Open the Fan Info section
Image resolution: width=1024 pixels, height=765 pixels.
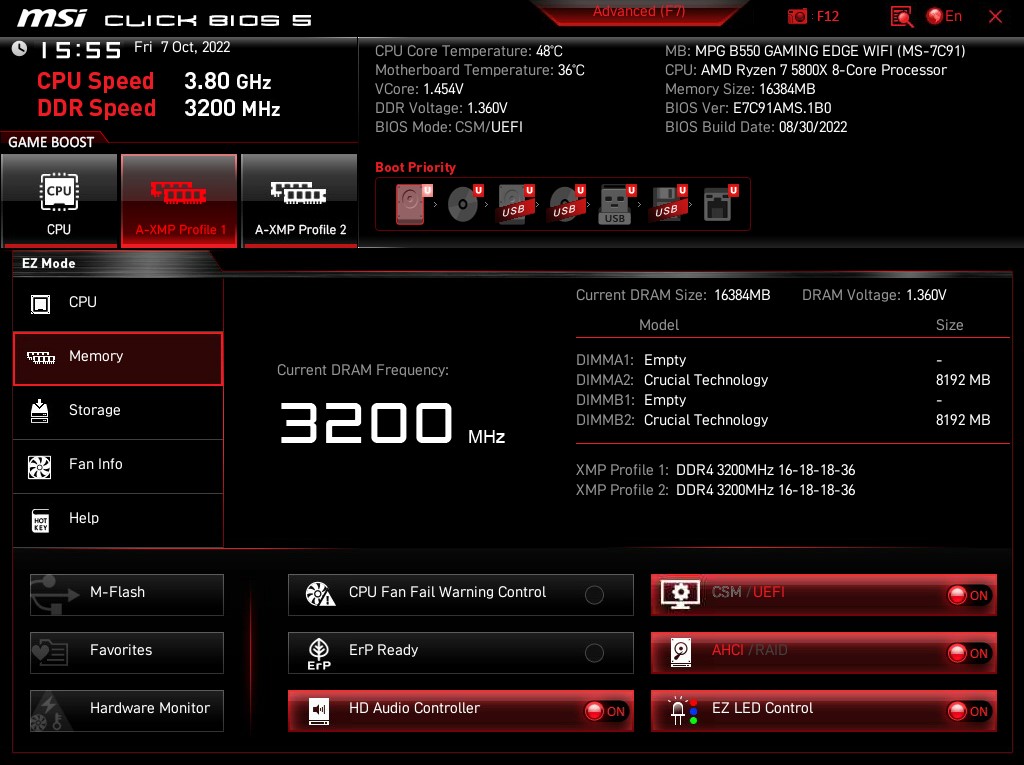point(118,466)
